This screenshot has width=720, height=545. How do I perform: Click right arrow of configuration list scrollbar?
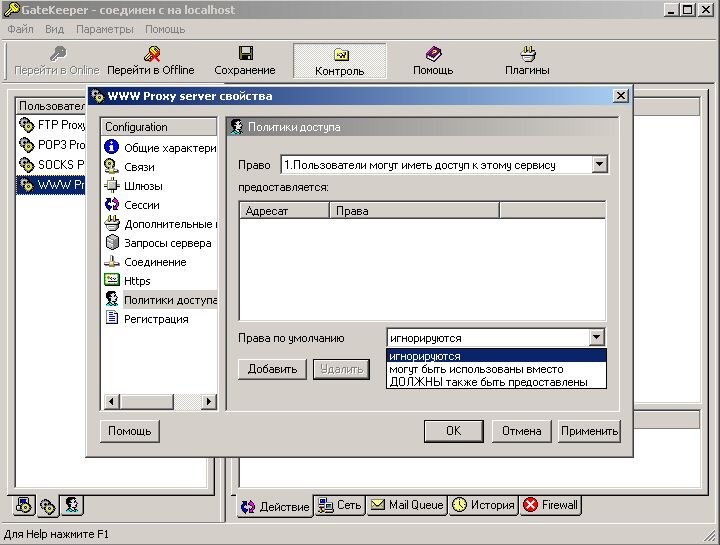(209, 402)
